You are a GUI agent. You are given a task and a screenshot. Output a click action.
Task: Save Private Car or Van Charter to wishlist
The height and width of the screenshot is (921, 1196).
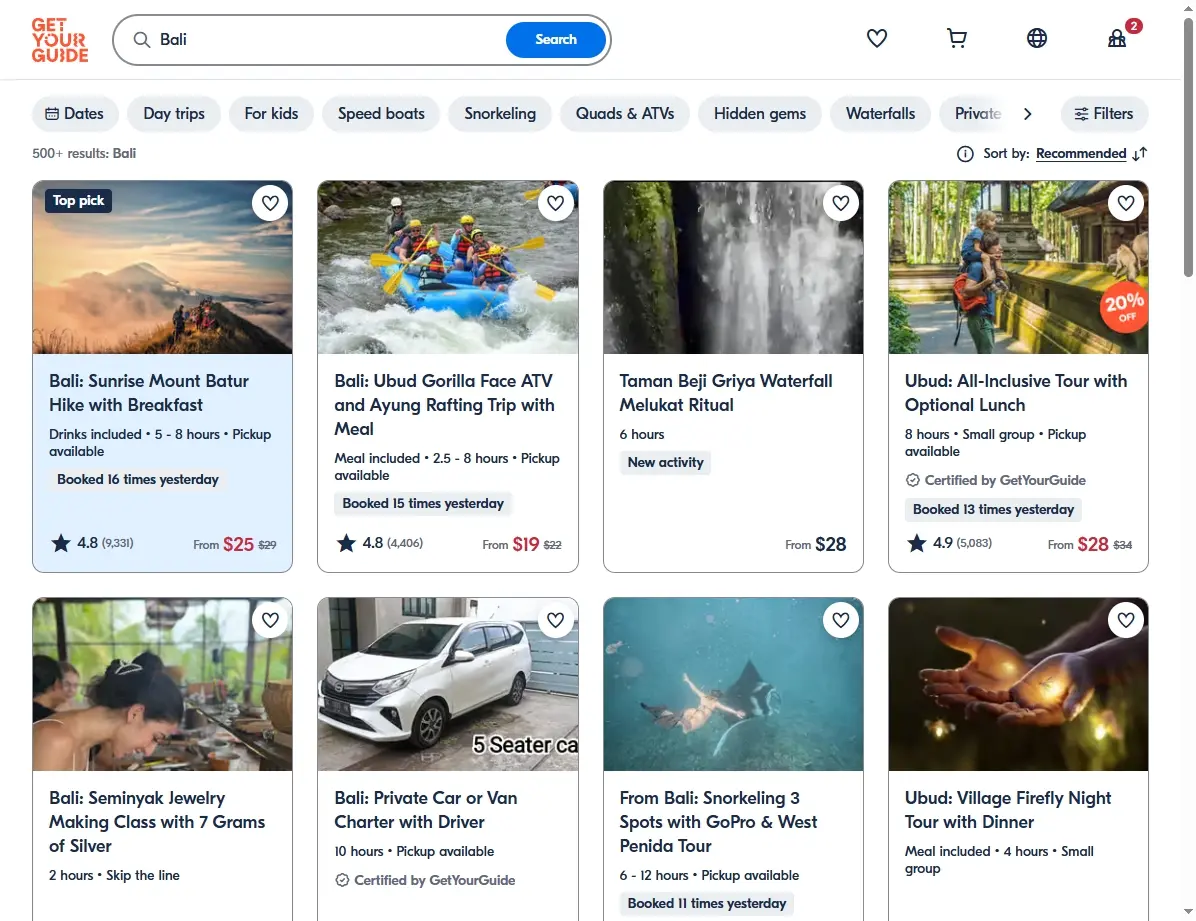pyautogui.click(x=555, y=620)
